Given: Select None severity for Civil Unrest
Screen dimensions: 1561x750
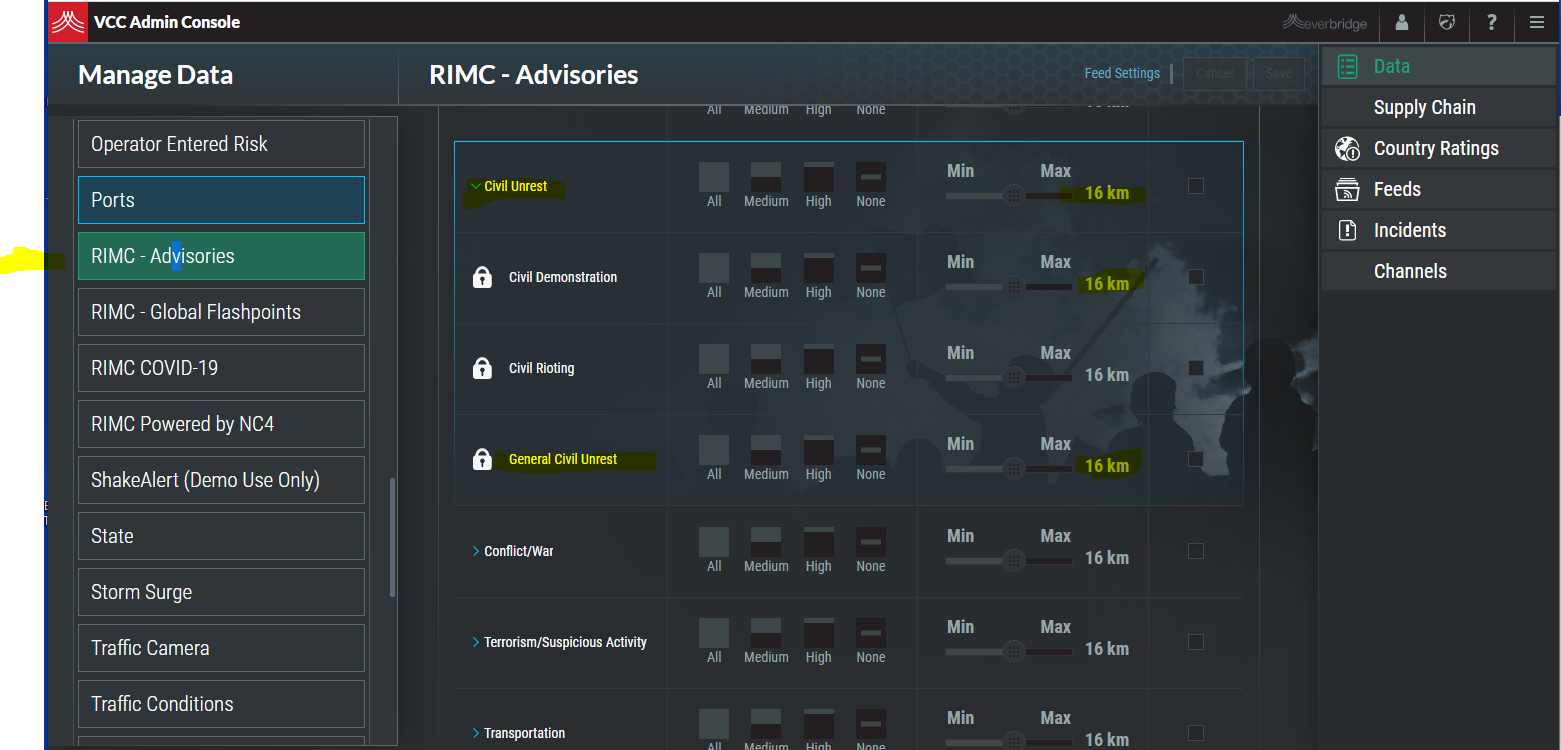Looking at the screenshot, I should coord(871,177).
